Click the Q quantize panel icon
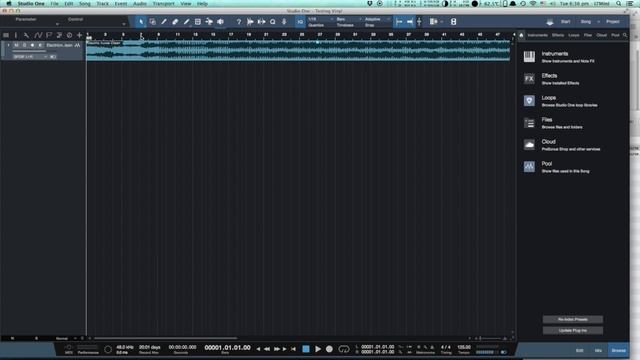Viewport: 640px width, 360px height. coord(273,22)
